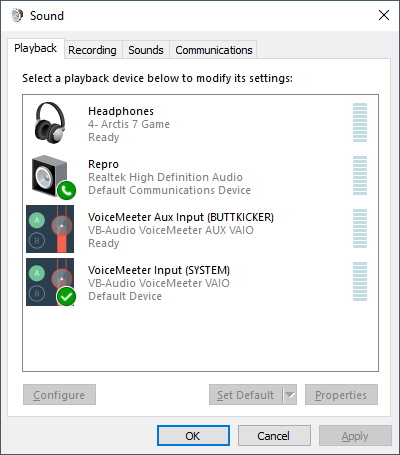Open device Properties button
The width and height of the screenshot is (400, 455).
pyautogui.click(x=341, y=395)
